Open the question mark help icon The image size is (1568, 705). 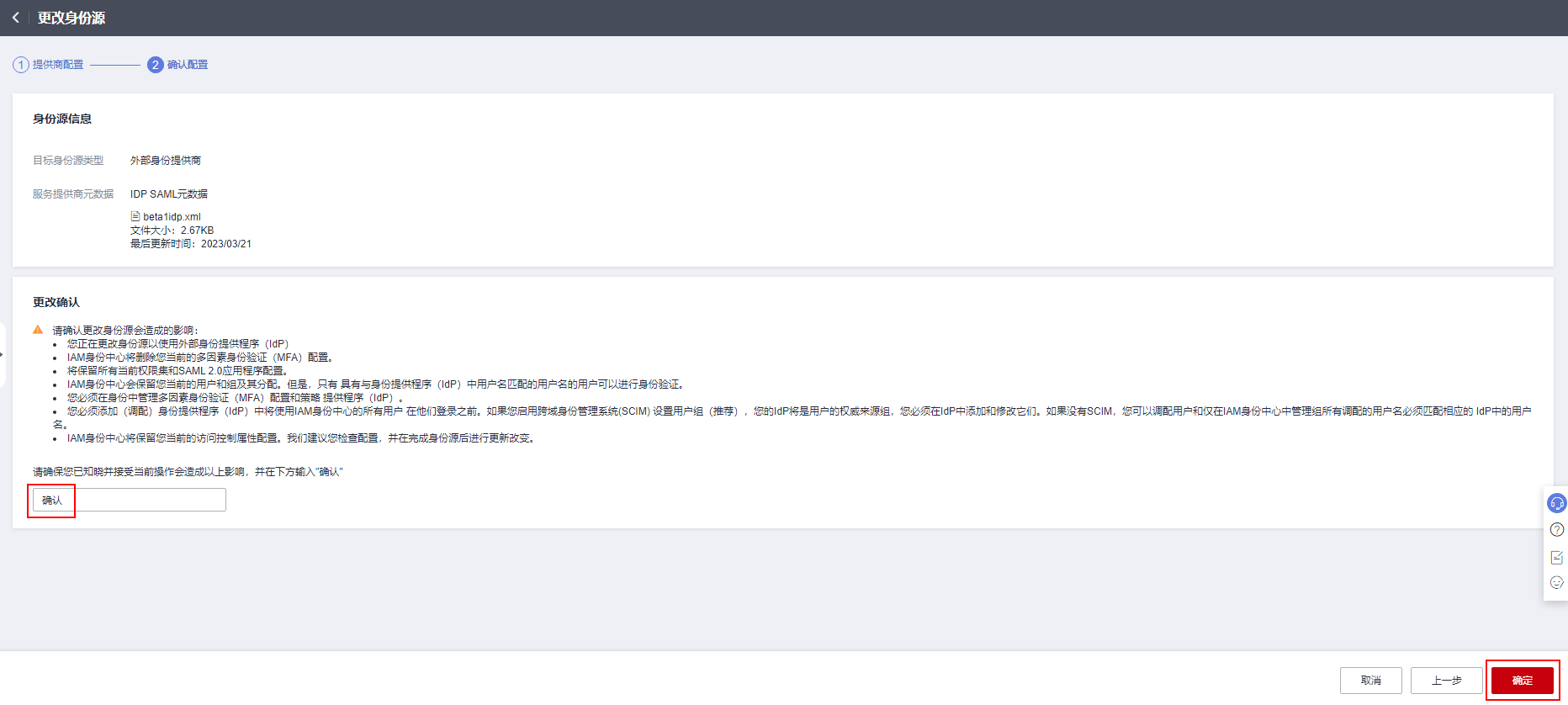pyautogui.click(x=1556, y=530)
